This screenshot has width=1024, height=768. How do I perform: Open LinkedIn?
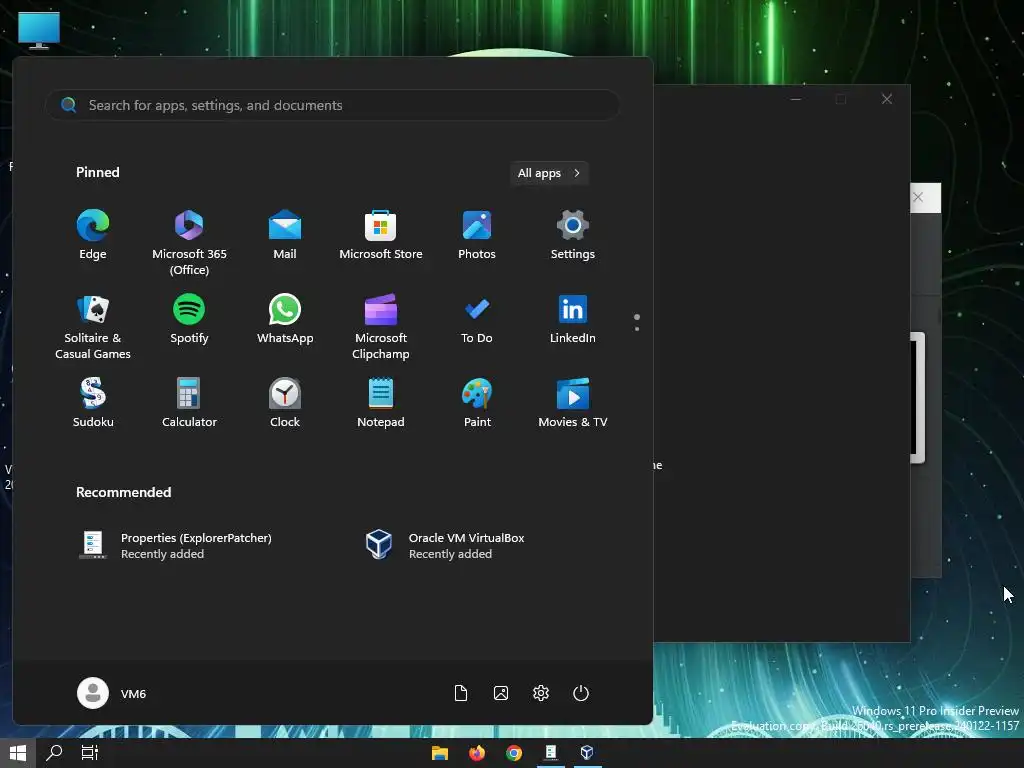[x=573, y=319]
